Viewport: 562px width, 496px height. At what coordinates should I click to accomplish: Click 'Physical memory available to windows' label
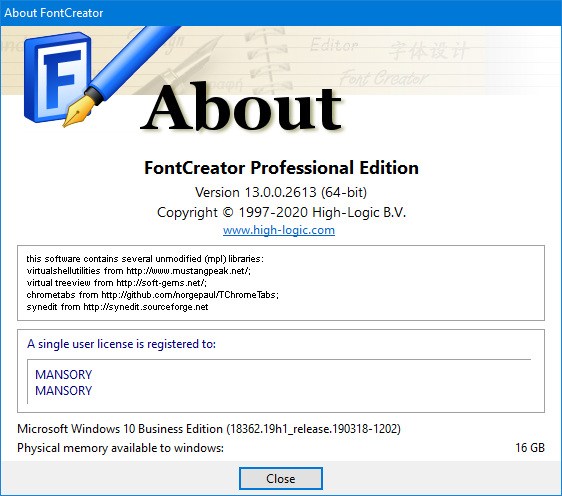pos(120,448)
